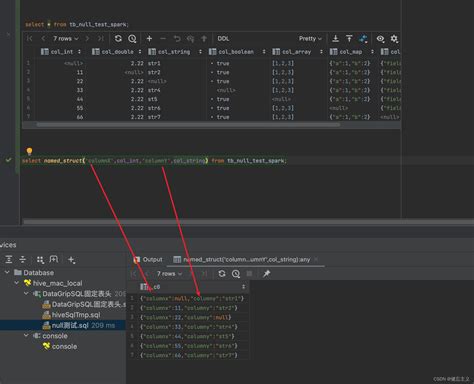Go to last page in upper result grid
Screen dimensions: 474x384
tap(100, 39)
